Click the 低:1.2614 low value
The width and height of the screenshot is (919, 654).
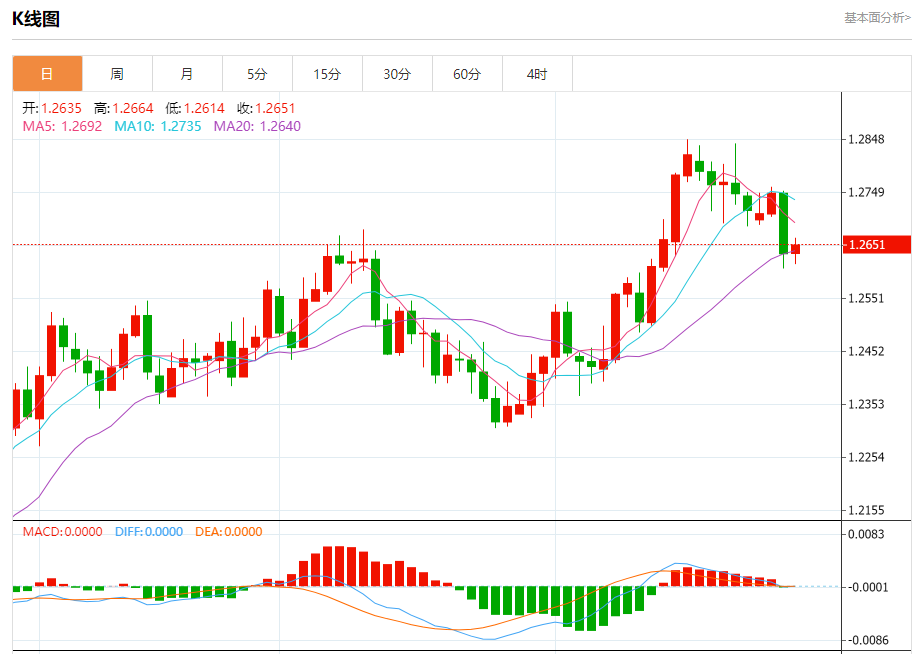195,108
